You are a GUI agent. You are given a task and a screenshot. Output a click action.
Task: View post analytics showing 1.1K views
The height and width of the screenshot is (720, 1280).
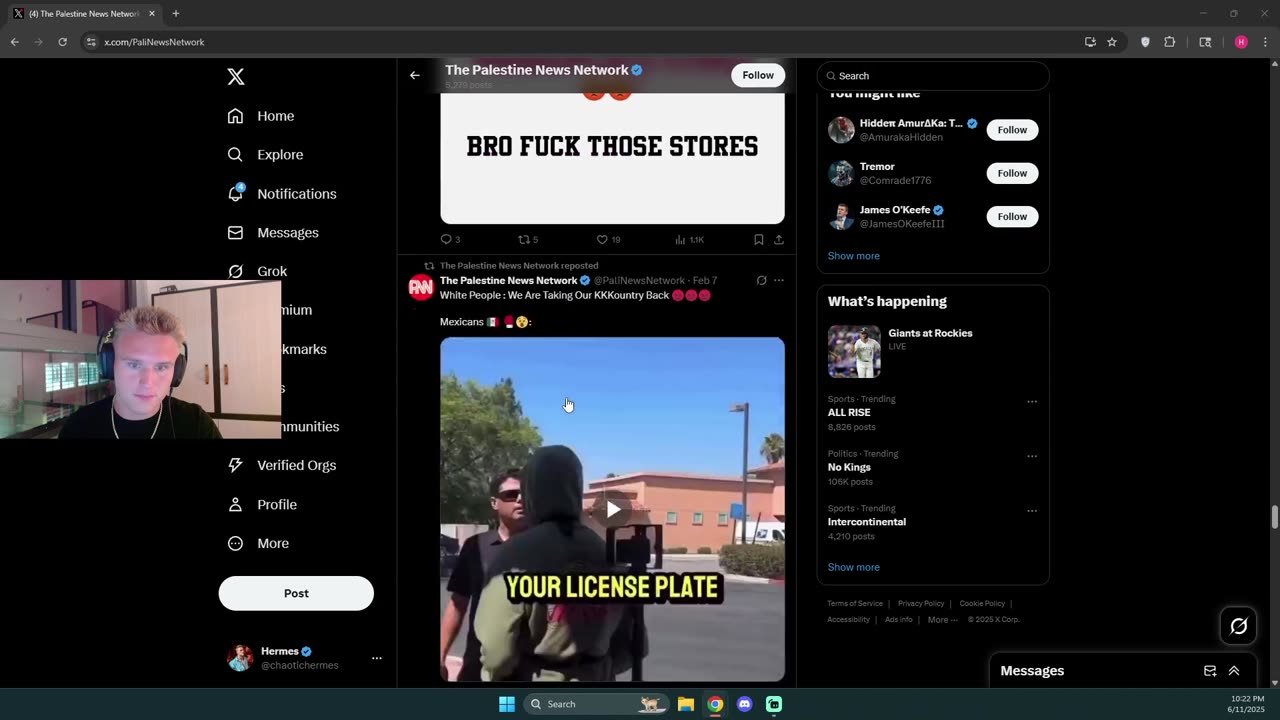click(x=689, y=240)
